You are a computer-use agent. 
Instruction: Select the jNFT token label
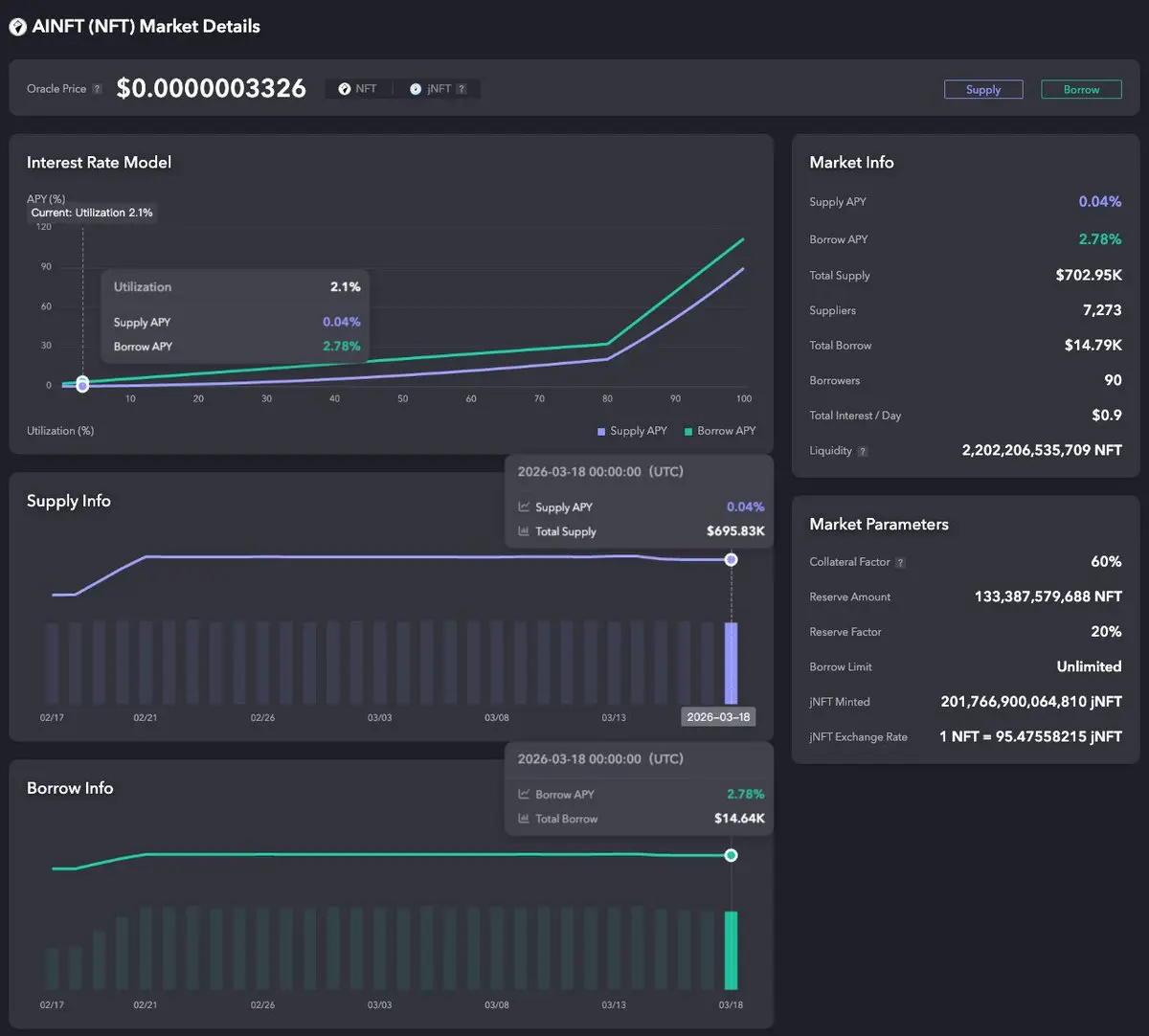coord(439,89)
